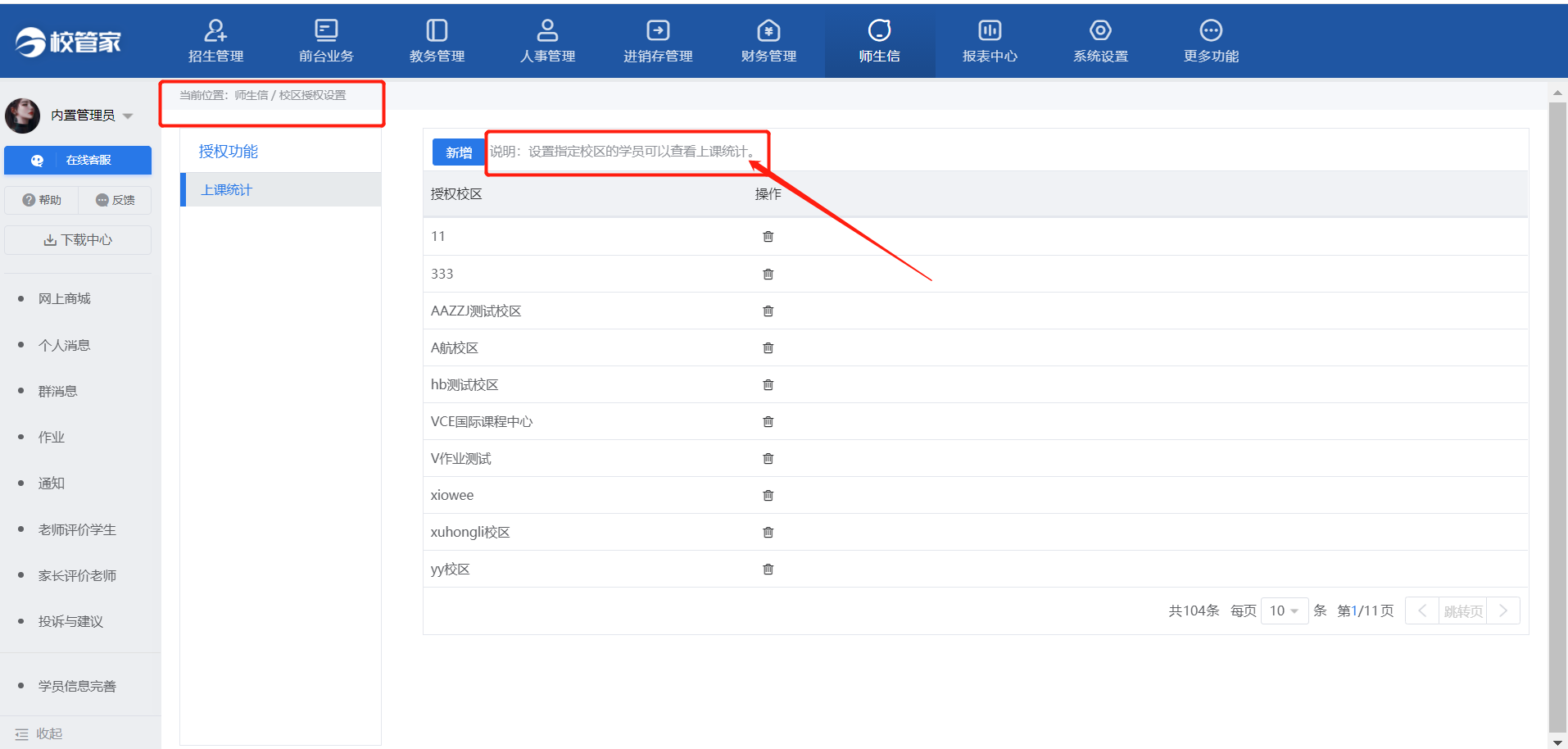Screen dimensions: 1568x749
Task: Open 在线客服 chat
Action: (78, 160)
